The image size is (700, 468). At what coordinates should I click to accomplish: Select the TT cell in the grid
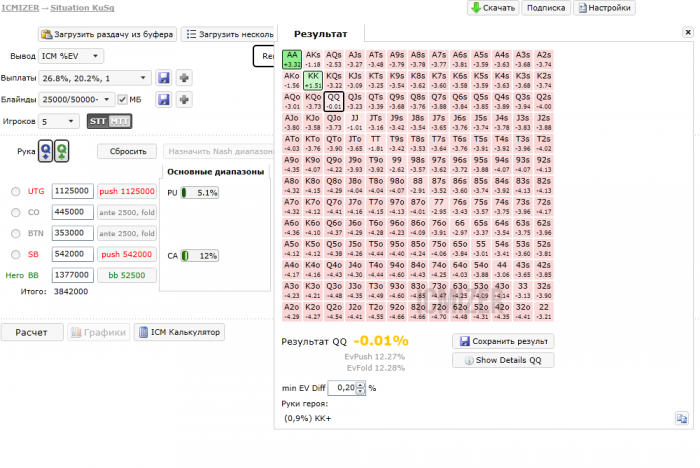click(x=376, y=143)
